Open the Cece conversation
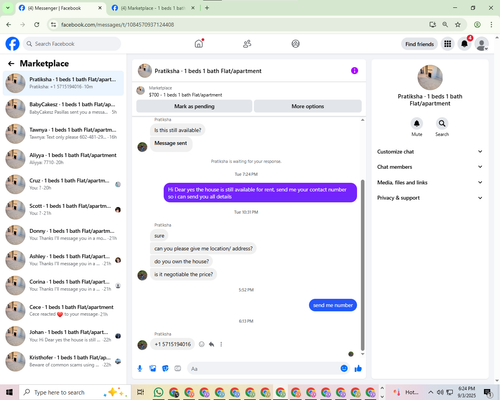This screenshot has width=500, height=400. pyautogui.click(x=63, y=311)
